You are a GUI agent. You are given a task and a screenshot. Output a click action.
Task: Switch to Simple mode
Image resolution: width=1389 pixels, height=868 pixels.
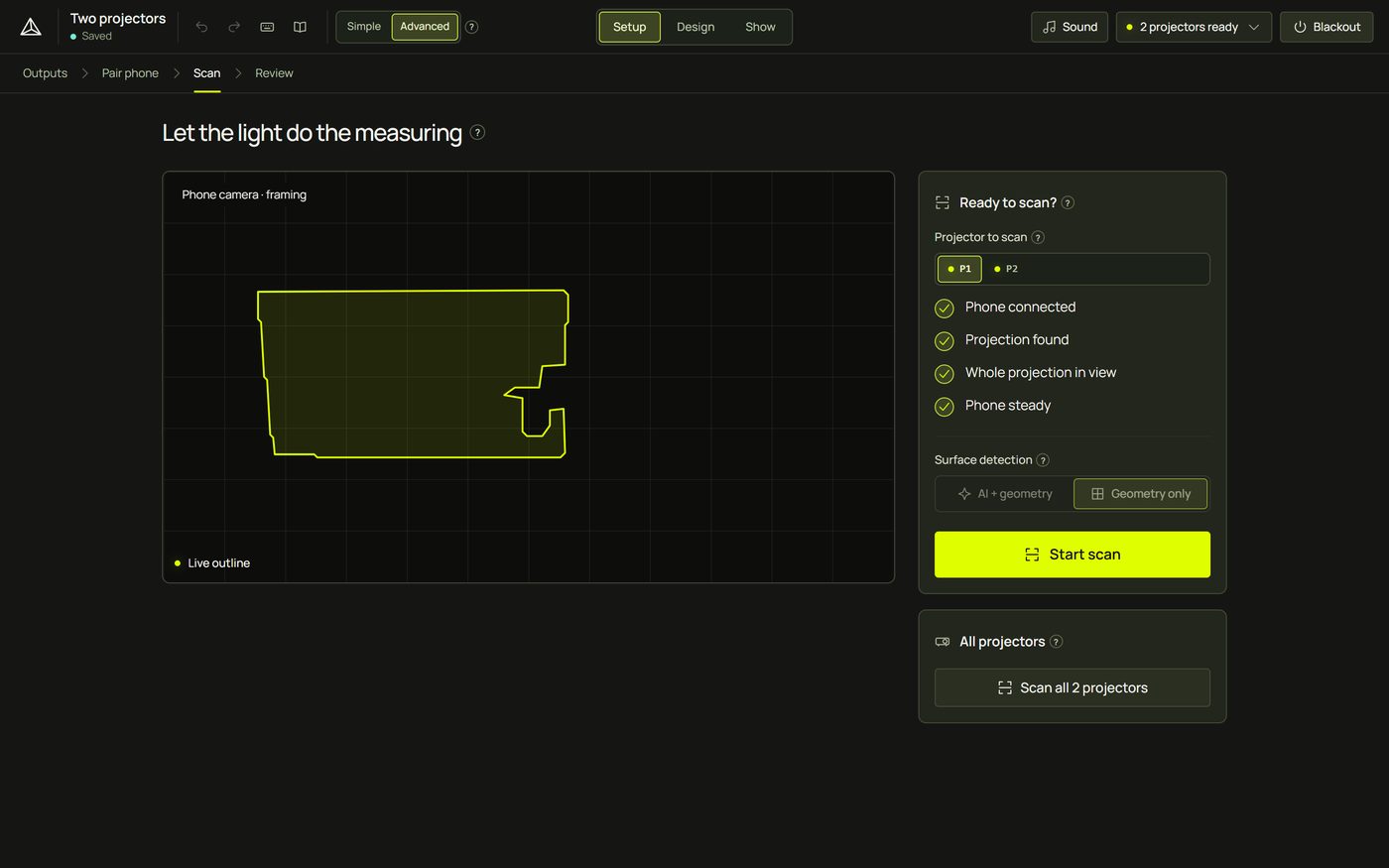pyautogui.click(x=364, y=27)
